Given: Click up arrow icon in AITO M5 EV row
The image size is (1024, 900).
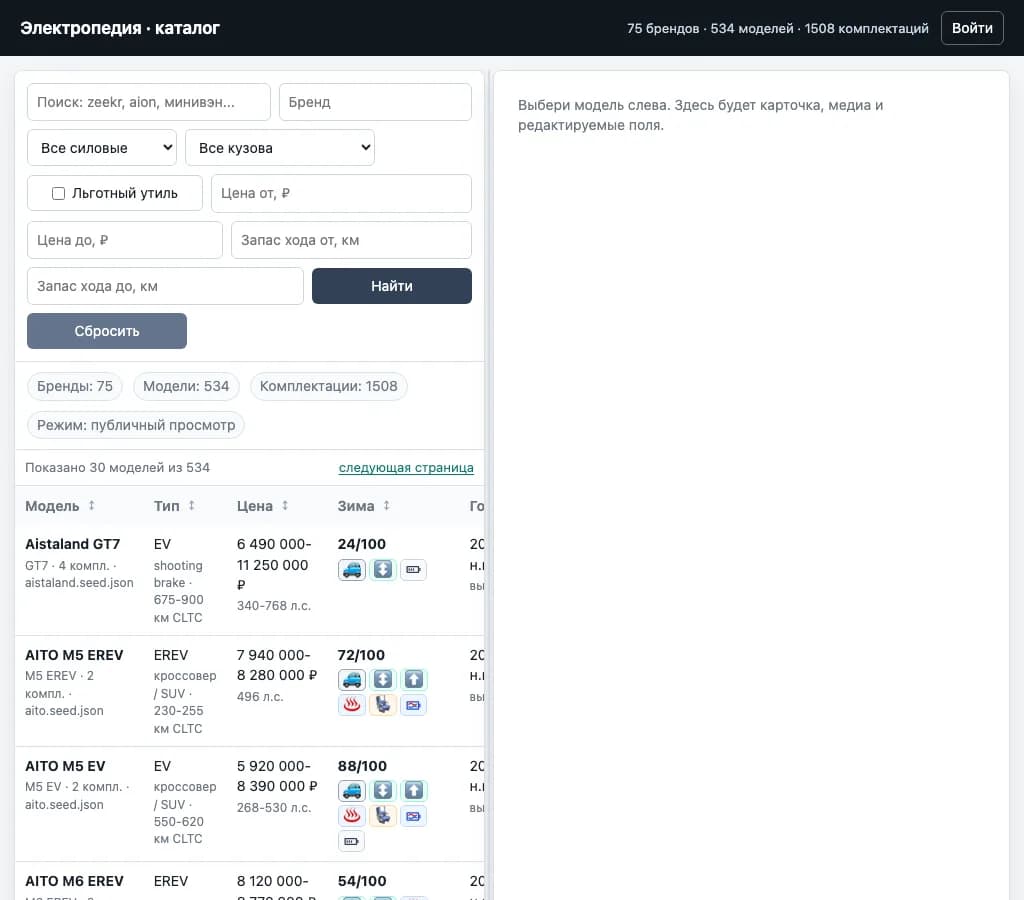Looking at the screenshot, I should [x=413, y=791].
